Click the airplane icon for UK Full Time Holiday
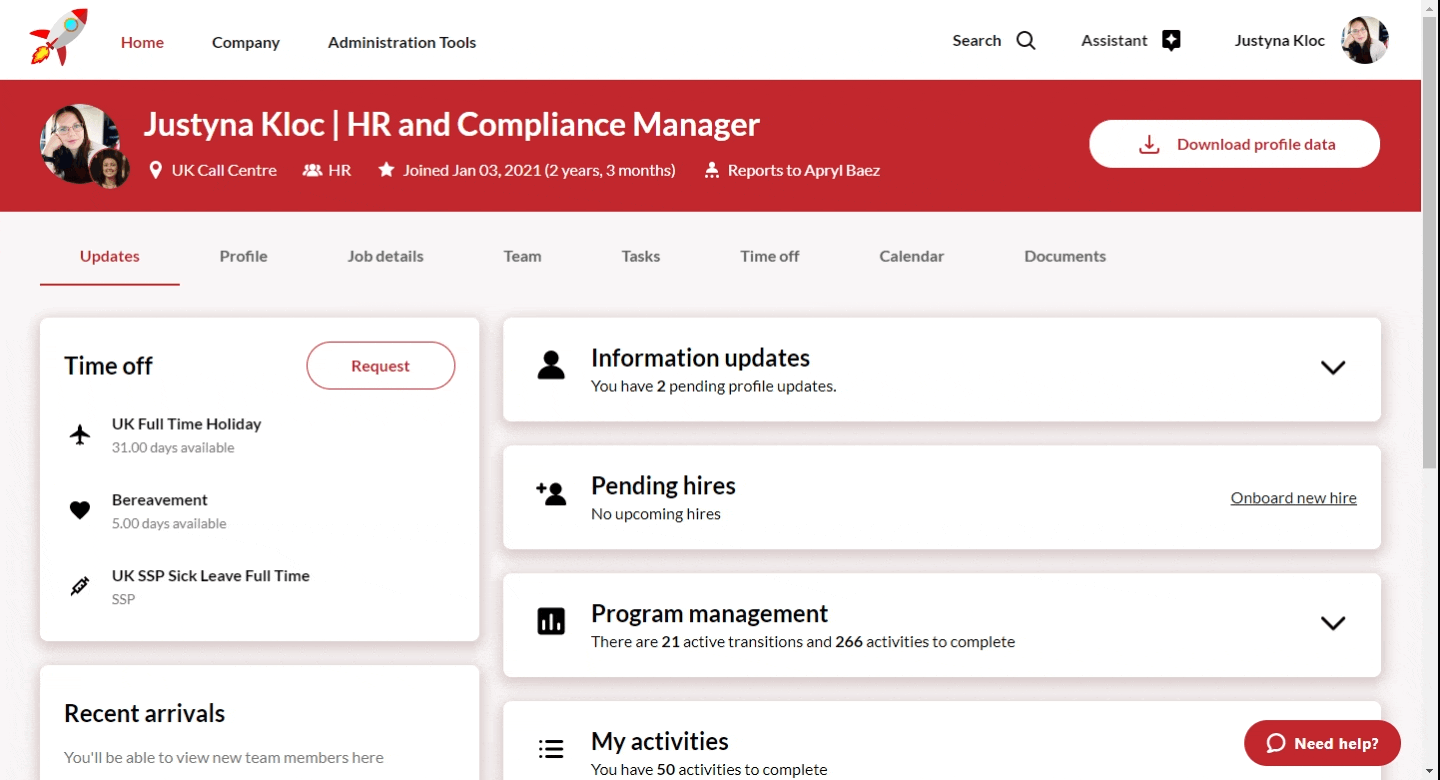Viewport: 1440px width, 780px height. (x=80, y=435)
